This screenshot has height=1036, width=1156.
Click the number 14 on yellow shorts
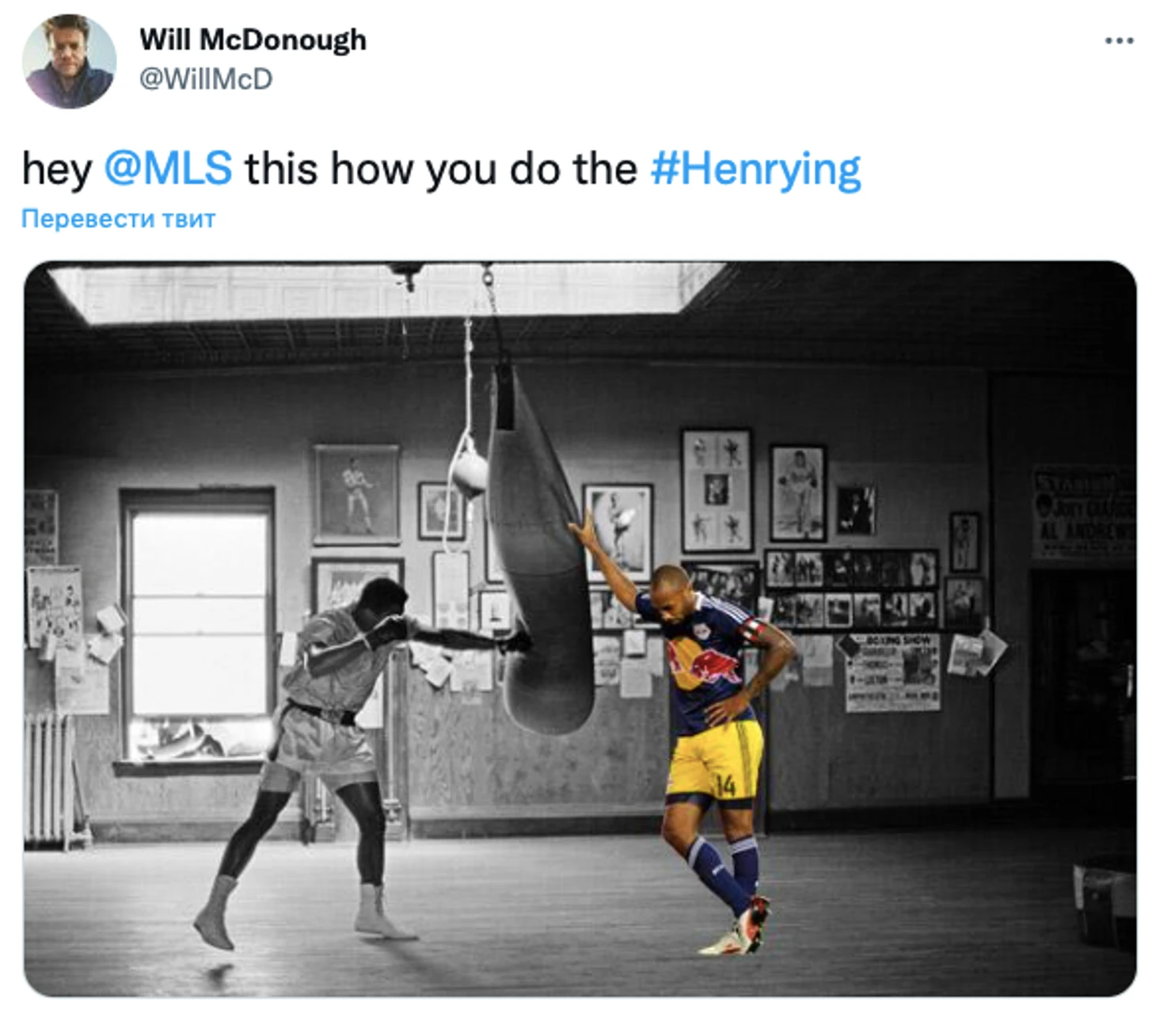click(x=725, y=785)
